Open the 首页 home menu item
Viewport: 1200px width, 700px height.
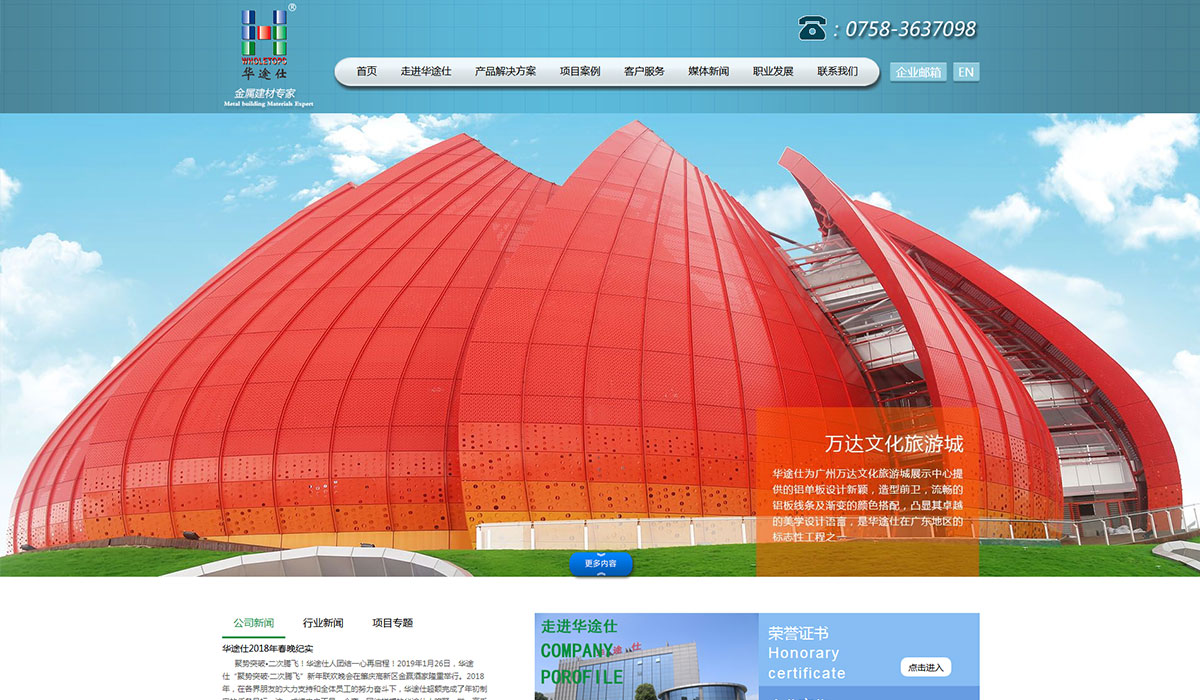(x=367, y=72)
